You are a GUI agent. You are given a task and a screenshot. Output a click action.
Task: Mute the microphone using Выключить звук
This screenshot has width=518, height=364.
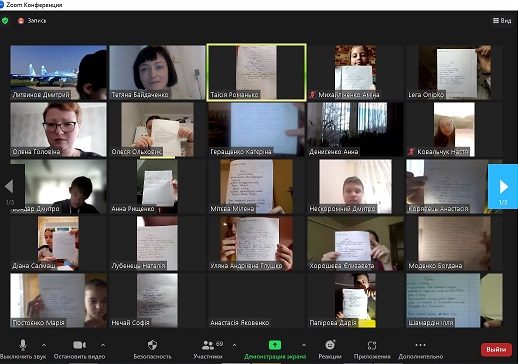click(23, 349)
